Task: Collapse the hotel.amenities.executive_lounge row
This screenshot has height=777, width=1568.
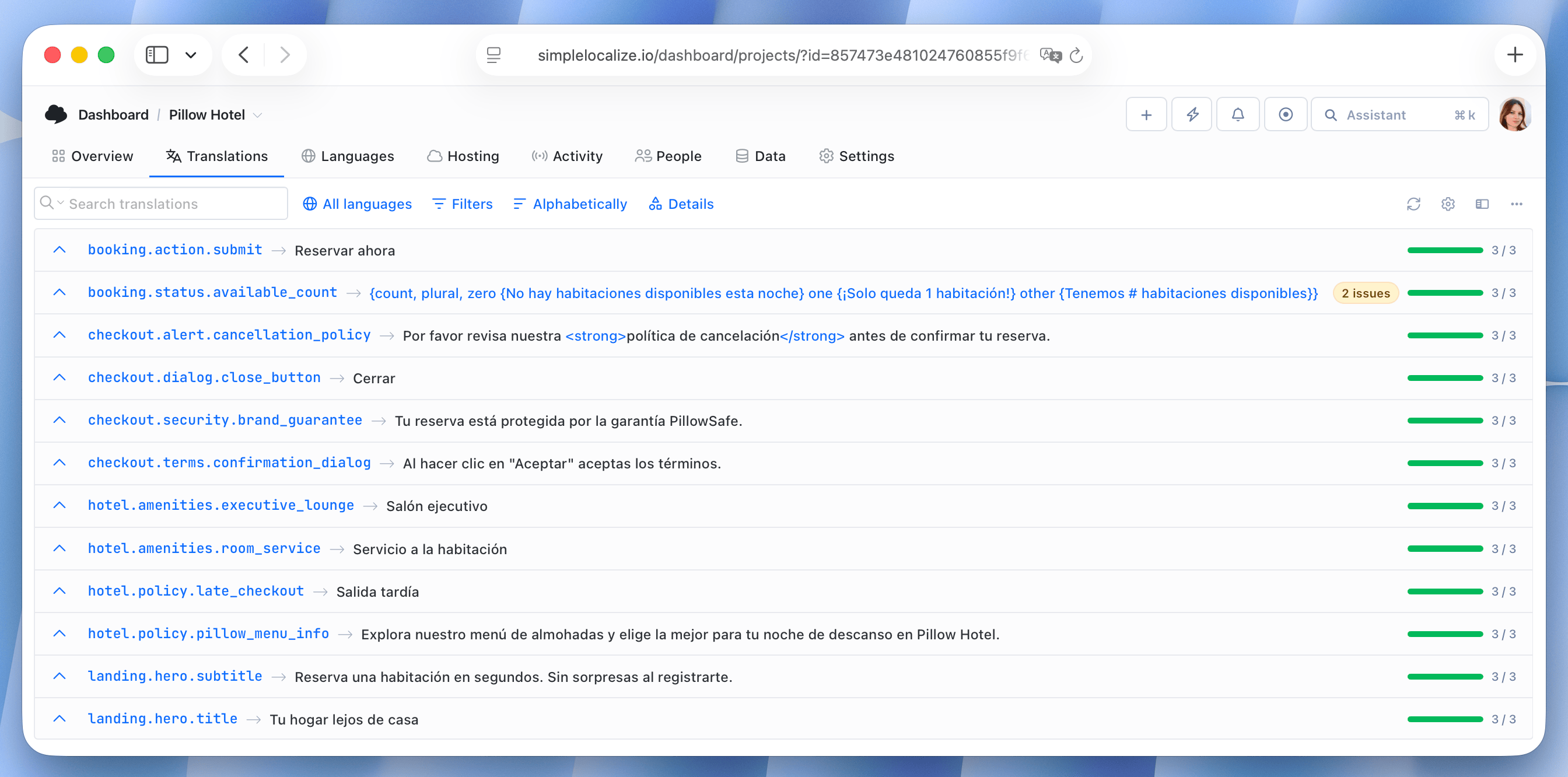Action: [x=59, y=505]
